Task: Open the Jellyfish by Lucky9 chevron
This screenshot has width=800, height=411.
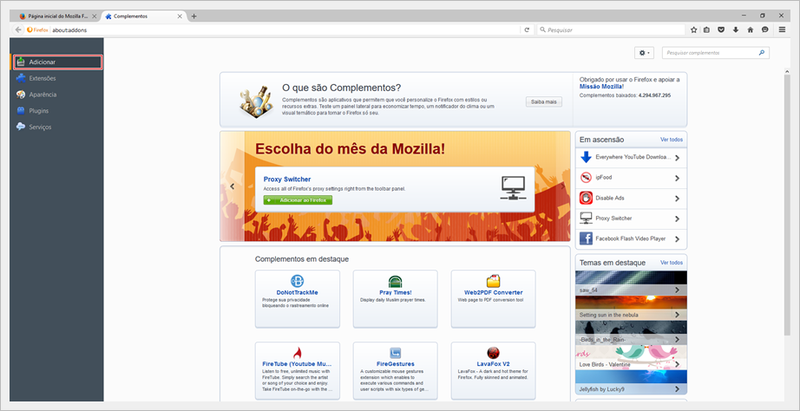Action: pos(677,389)
